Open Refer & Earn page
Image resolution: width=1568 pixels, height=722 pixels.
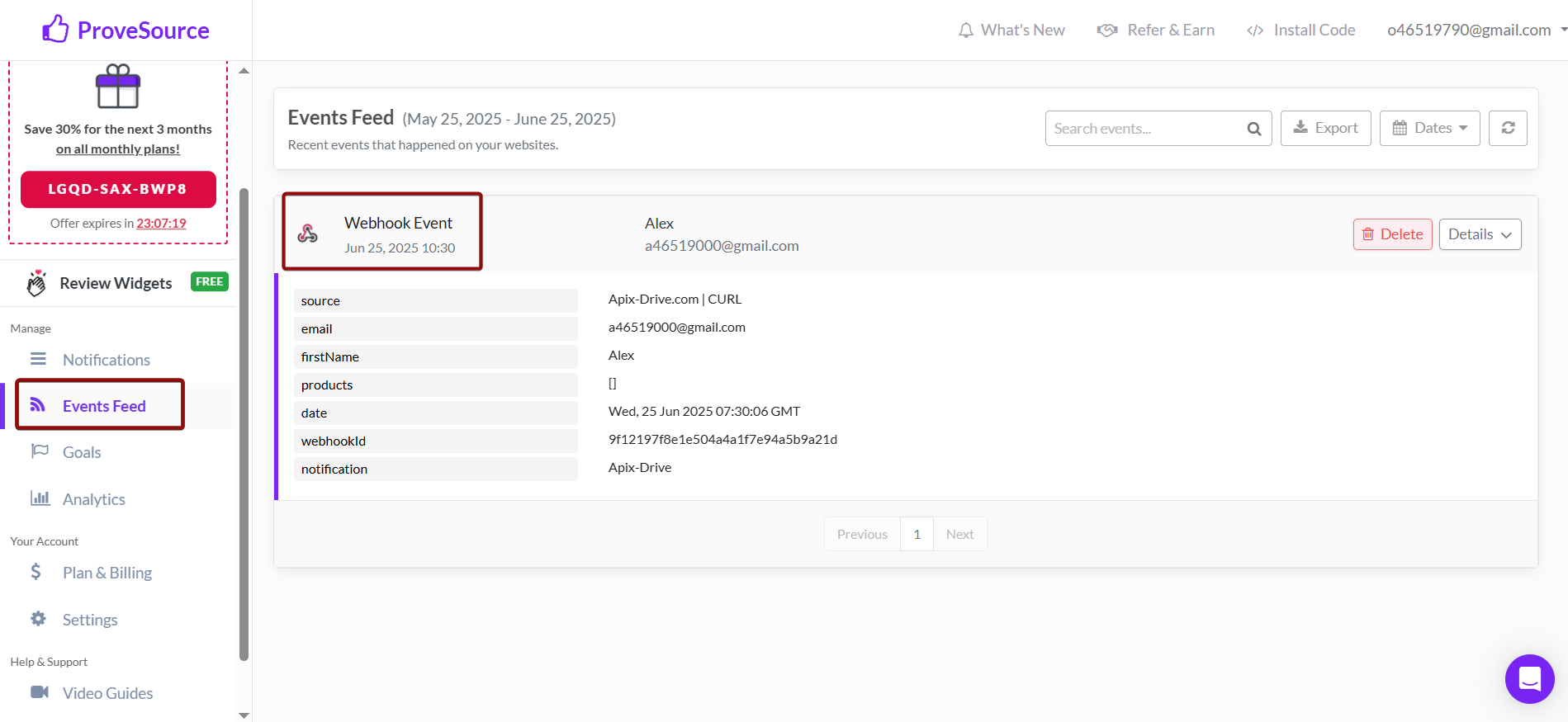[x=1155, y=31]
